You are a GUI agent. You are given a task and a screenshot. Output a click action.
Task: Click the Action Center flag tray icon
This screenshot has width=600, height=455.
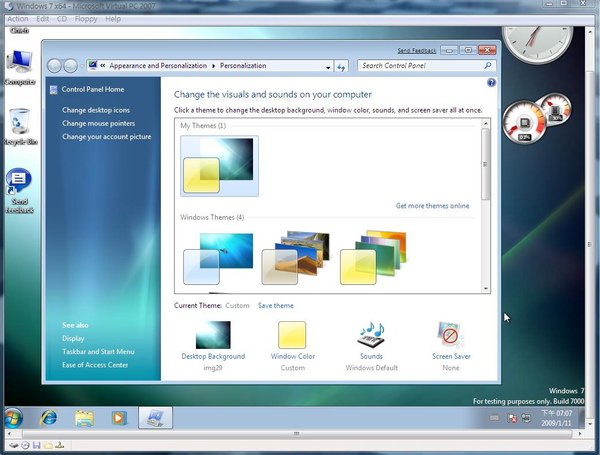point(512,418)
